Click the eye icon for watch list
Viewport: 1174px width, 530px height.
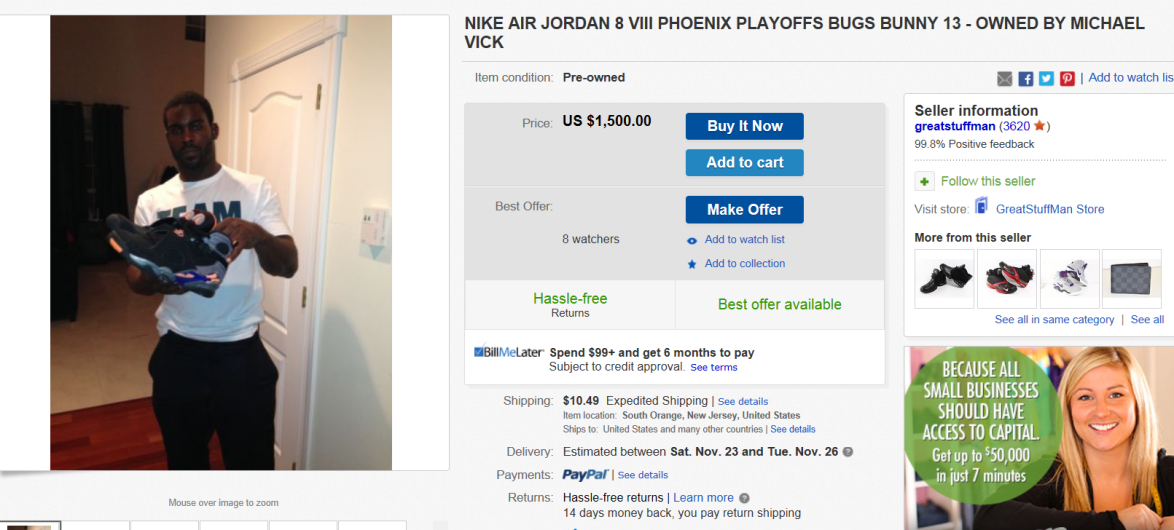(x=692, y=240)
